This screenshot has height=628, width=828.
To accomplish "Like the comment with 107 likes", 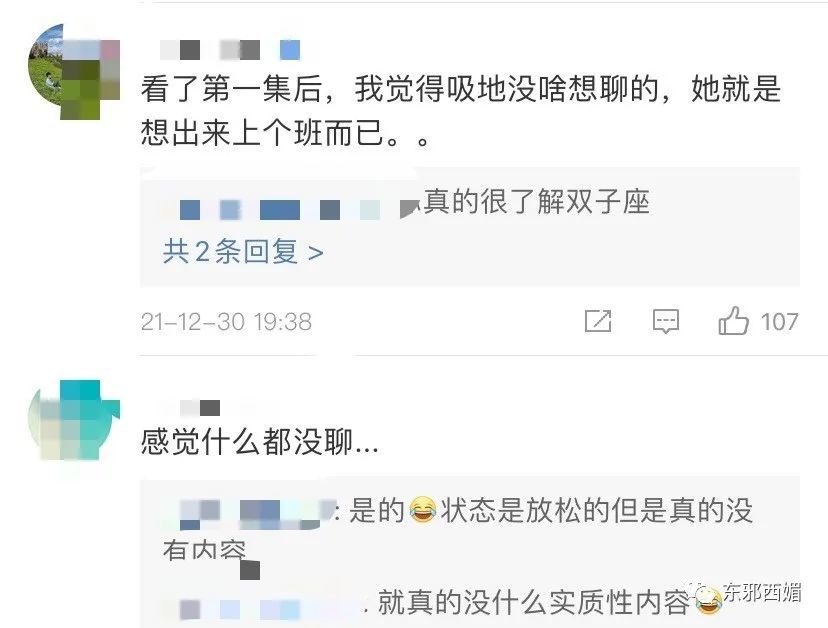I will [x=733, y=321].
